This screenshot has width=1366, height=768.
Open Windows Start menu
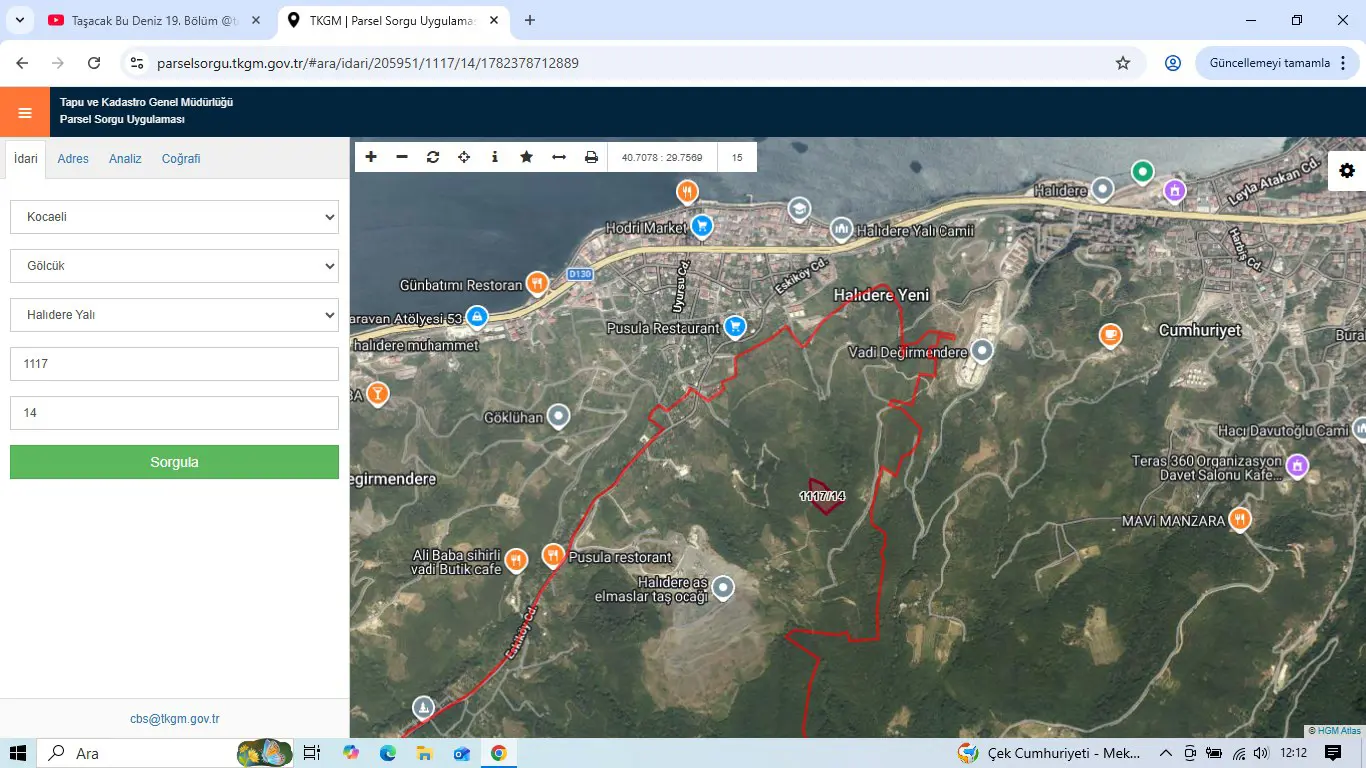(18, 753)
